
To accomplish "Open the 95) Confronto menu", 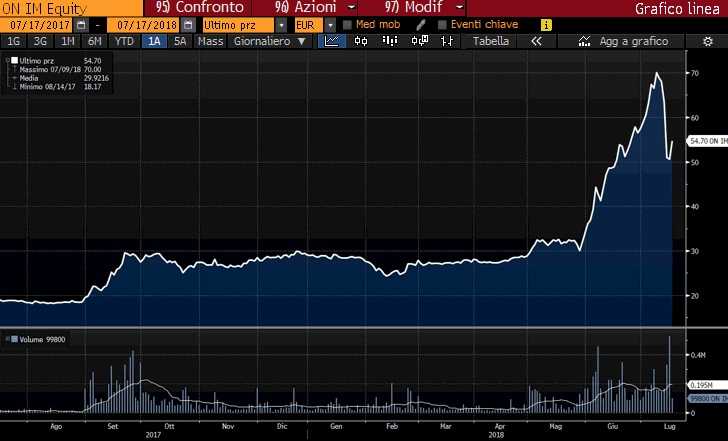I will click(200, 7).
